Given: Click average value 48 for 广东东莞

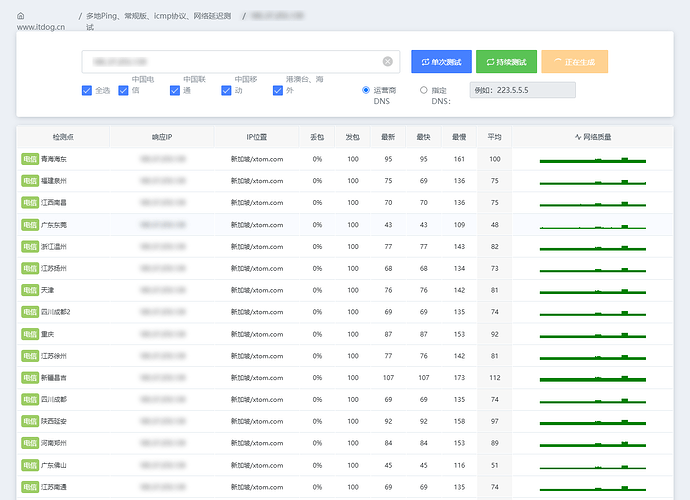Looking at the screenshot, I should tap(495, 225).
